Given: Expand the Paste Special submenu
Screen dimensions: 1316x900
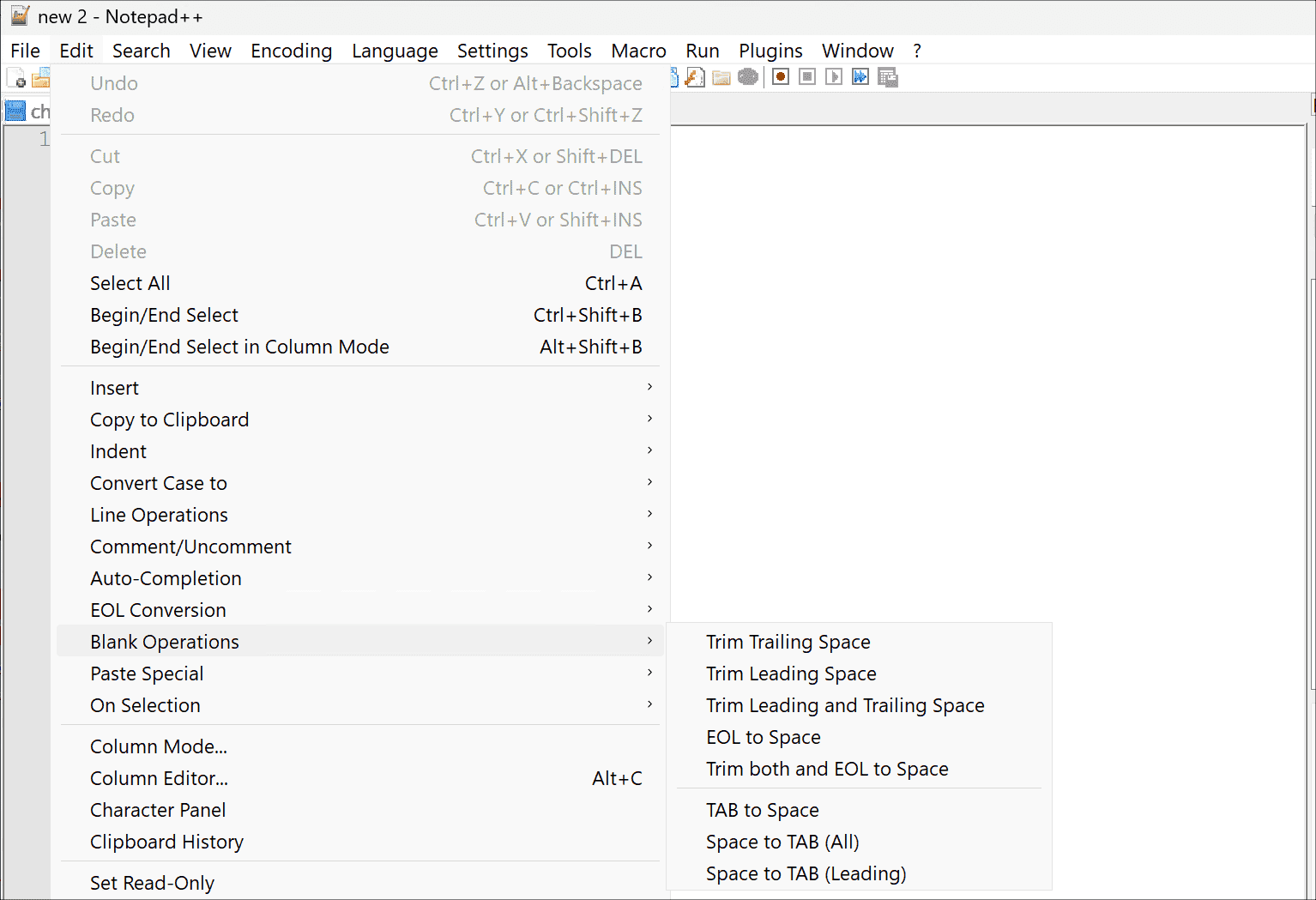Looking at the screenshot, I should point(147,673).
